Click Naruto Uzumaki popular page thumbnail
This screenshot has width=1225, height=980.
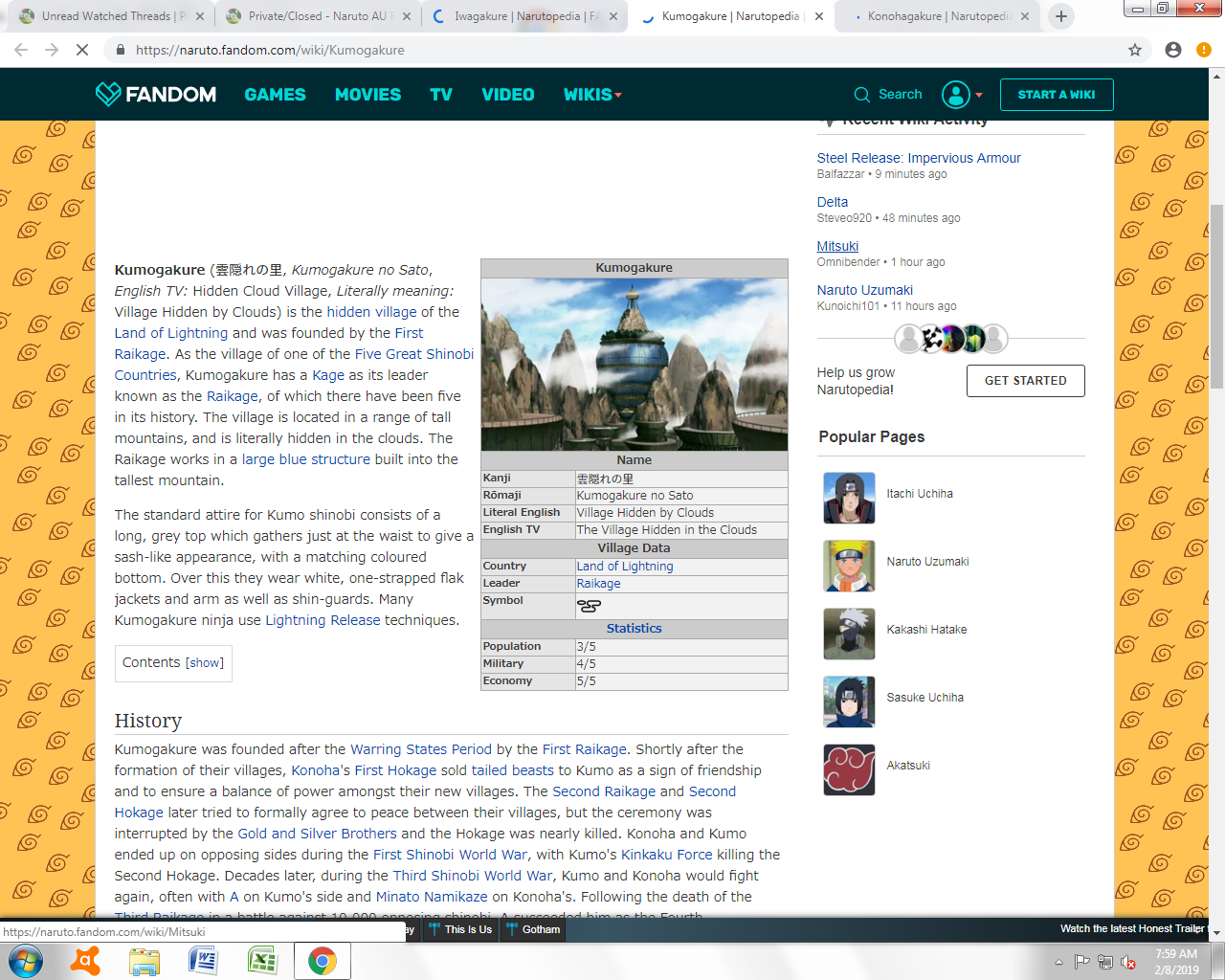[849, 566]
